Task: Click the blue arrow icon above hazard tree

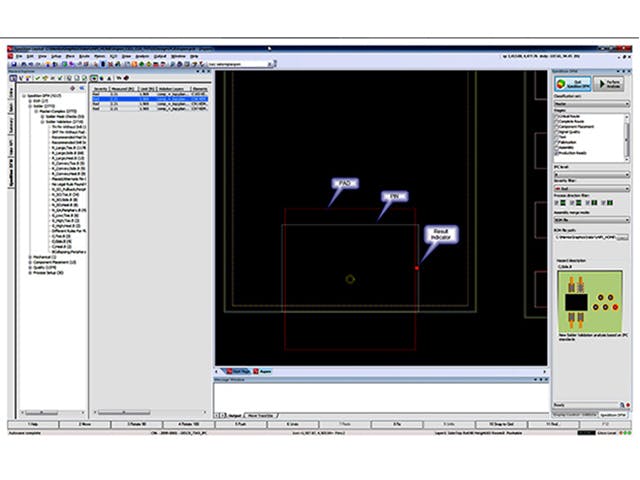Action: tap(82, 88)
